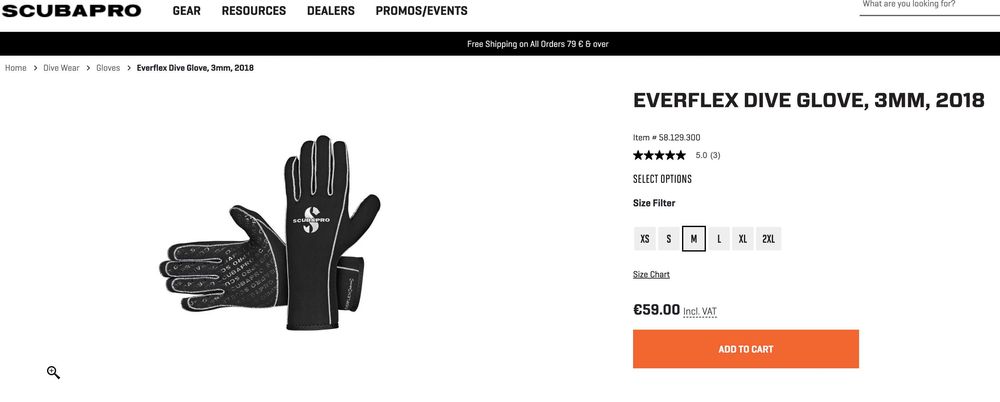Open the Resources menu

[x=254, y=11]
